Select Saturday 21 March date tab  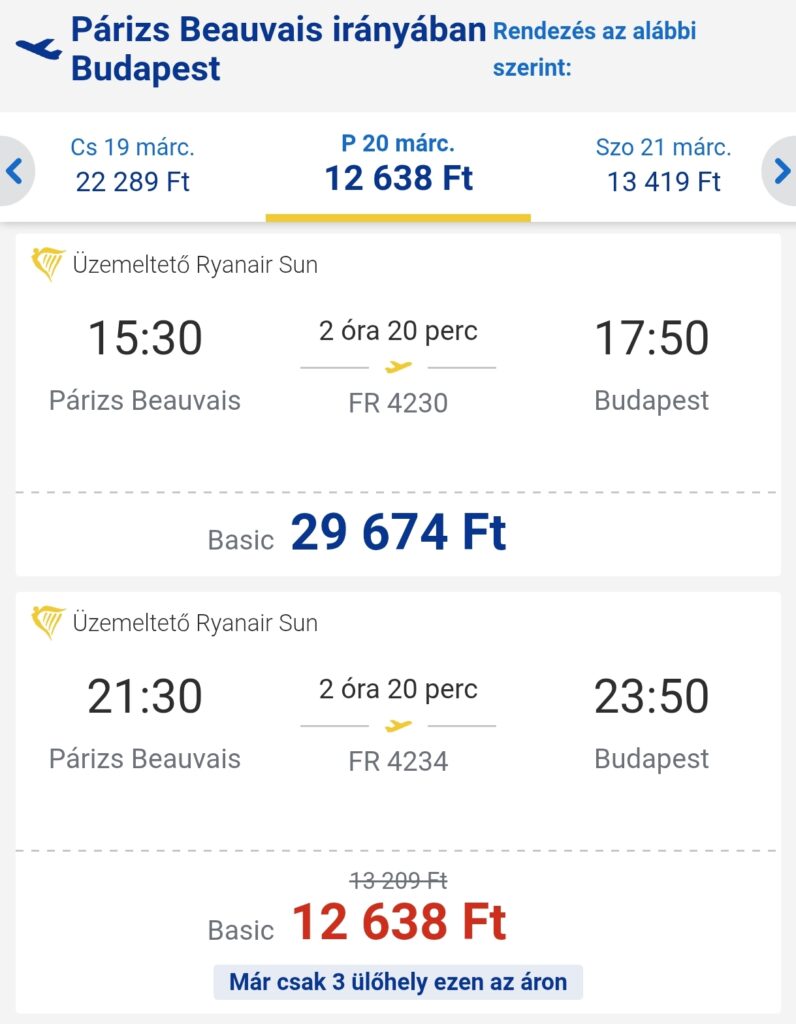pos(664,165)
